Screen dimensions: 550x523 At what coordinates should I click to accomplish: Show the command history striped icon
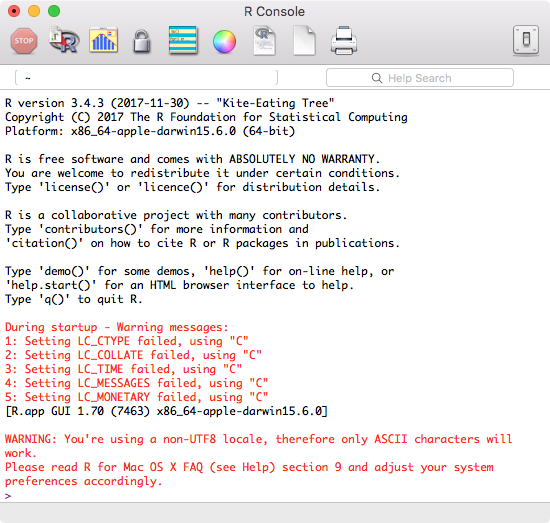point(183,40)
